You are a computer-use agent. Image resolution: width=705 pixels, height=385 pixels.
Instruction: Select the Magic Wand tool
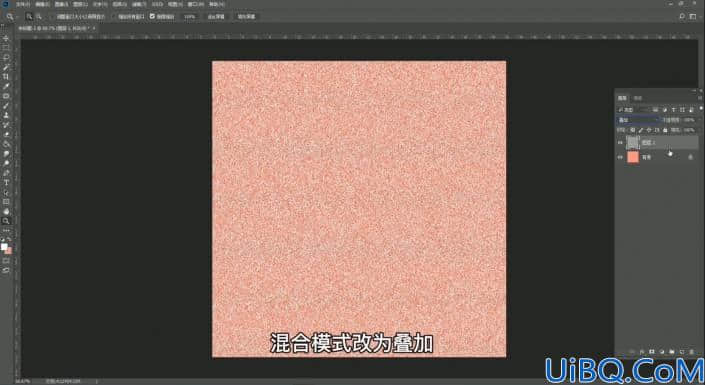click(6, 67)
